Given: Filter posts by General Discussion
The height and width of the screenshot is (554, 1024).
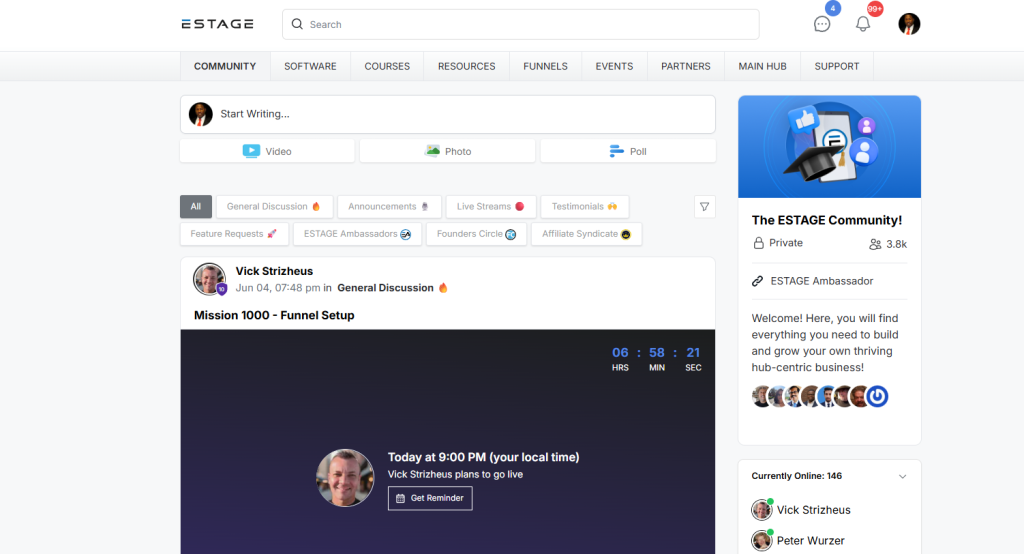Looking at the screenshot, I should tap(274, 206).
